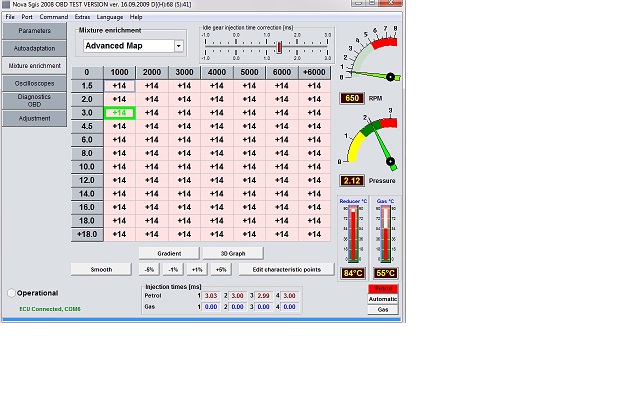Select the 1.5 ms row header
The width and height of the screenshot is (640, 400).
tap(87, 86)
